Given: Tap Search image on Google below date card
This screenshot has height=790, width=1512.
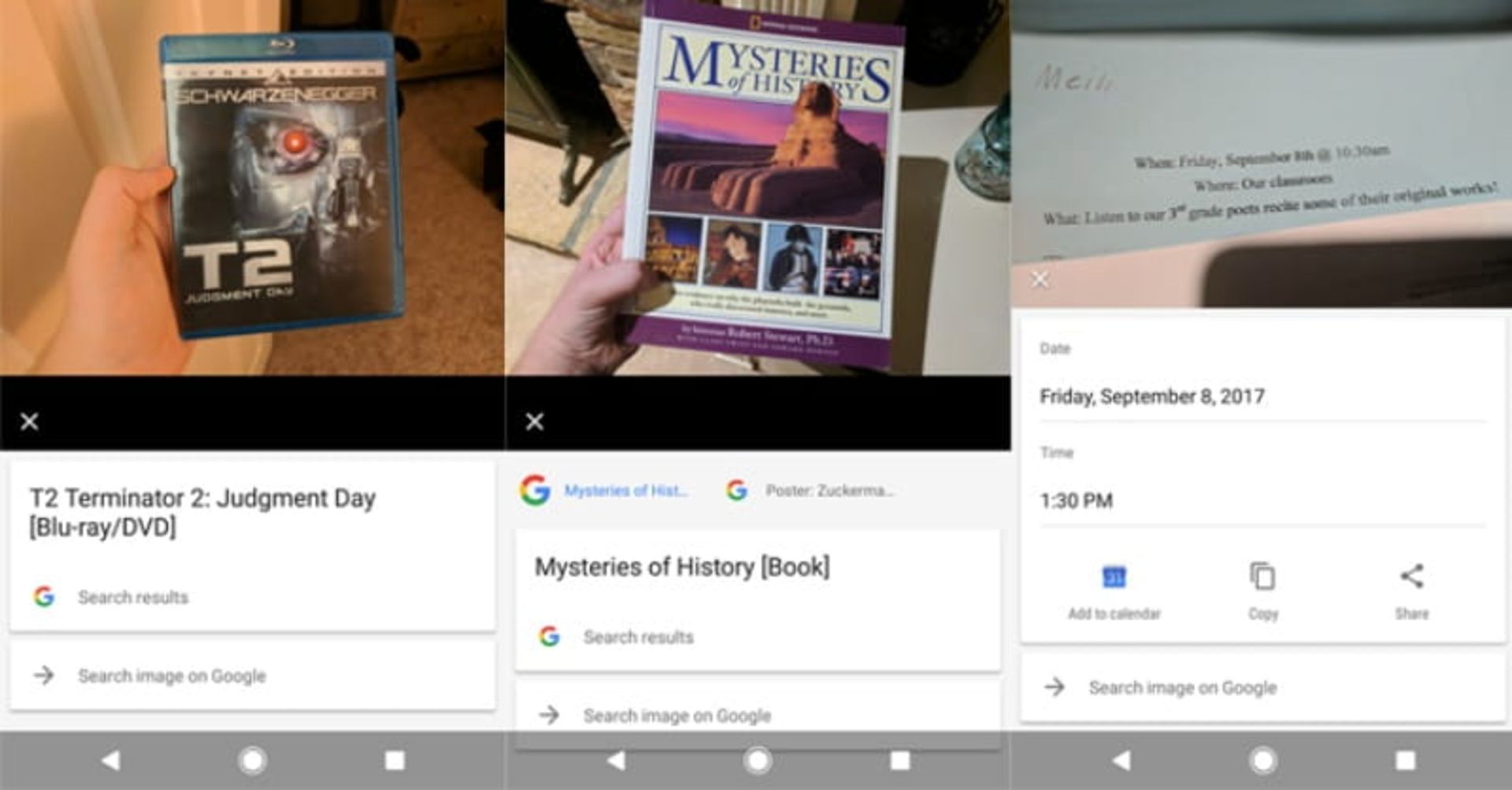Looking at the screenshot, I should (x=1182, y=688).
